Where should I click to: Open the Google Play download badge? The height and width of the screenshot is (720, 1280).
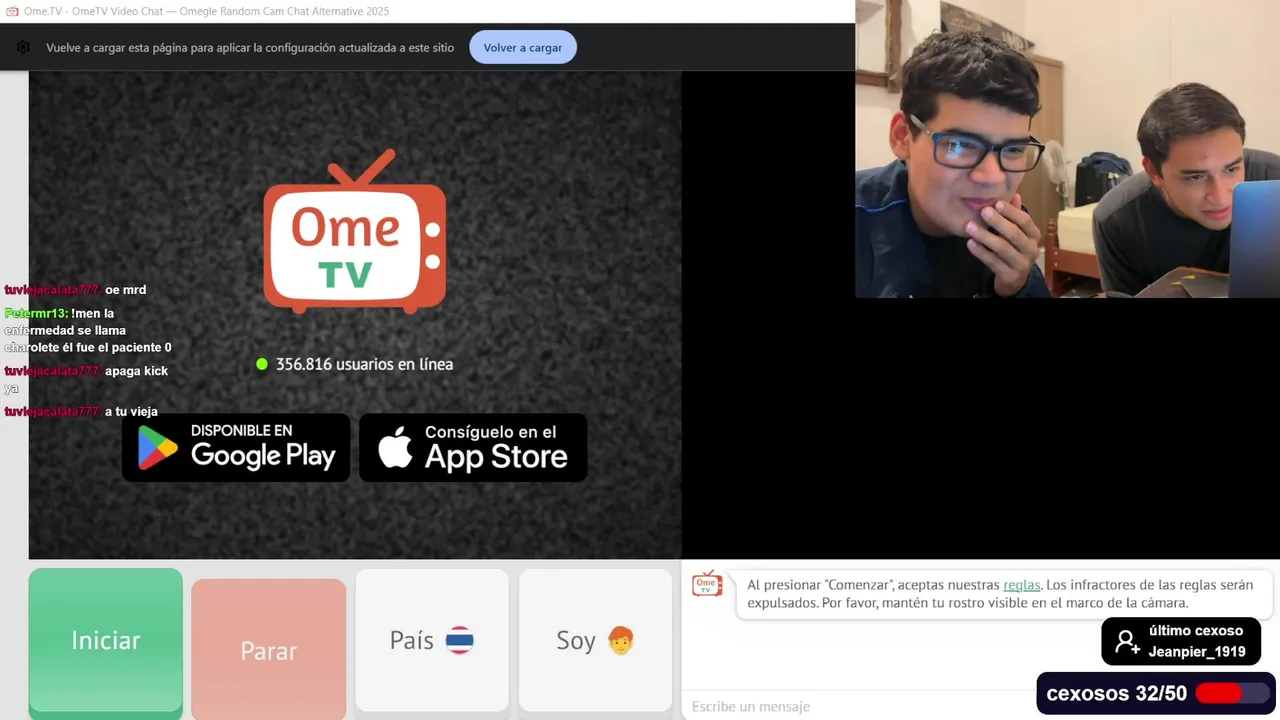pos(236,447)
